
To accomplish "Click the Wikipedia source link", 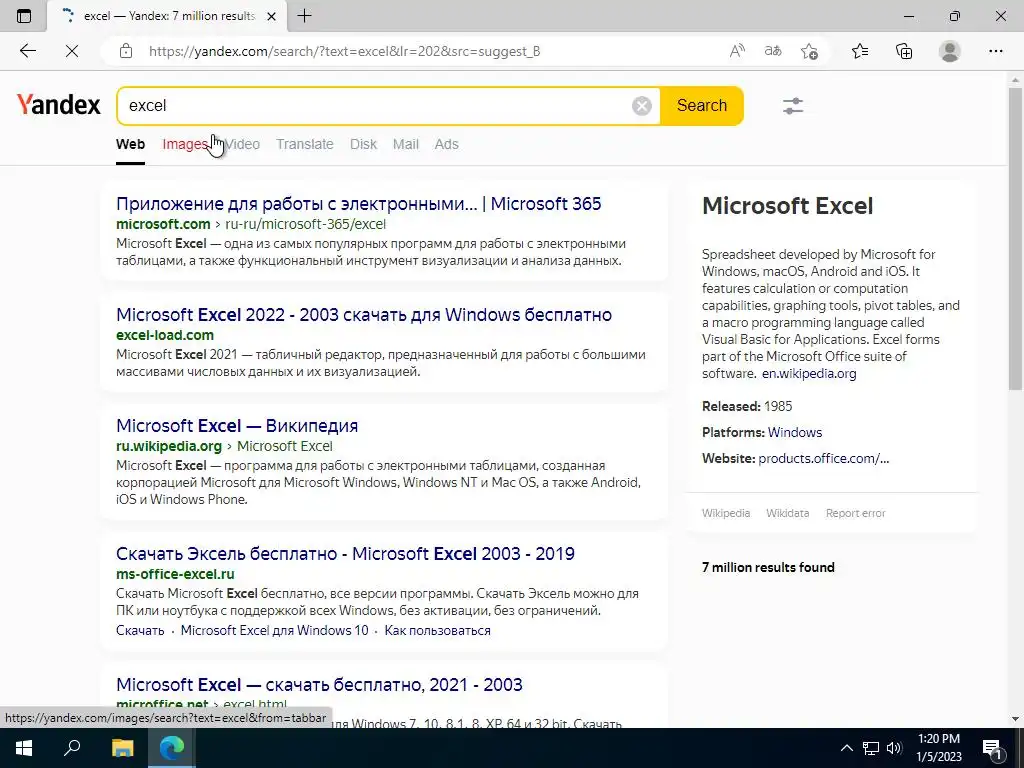I will click(x=726, y=513).
